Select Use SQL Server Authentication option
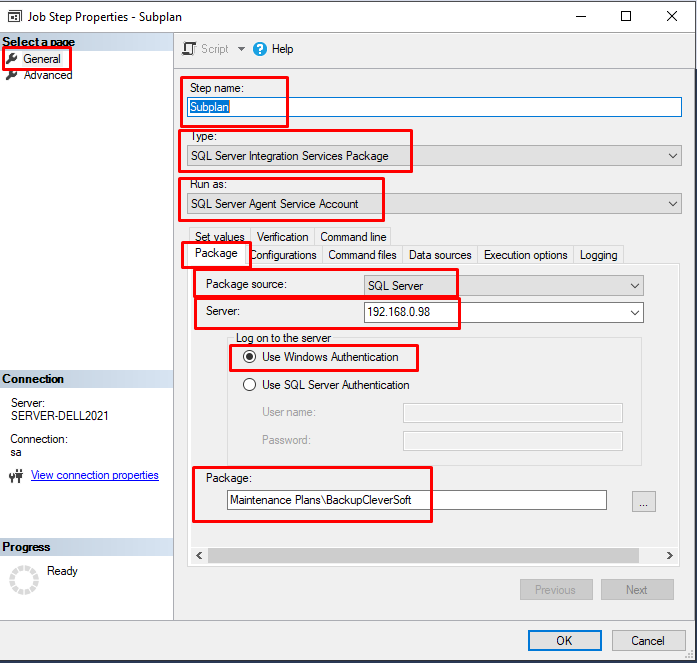The height and width of the screenshot is (663, 697). (250, 385)
